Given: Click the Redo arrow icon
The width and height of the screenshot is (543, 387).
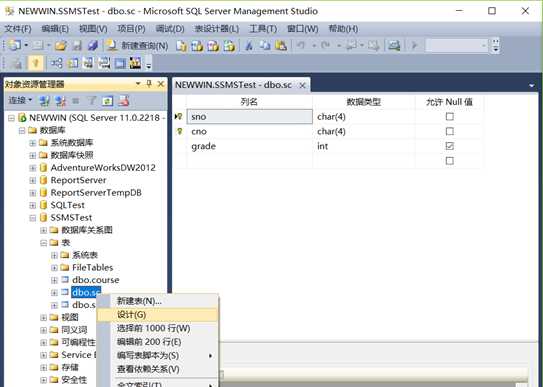Looking at the screenshot, I should click(x=326, y=45).
